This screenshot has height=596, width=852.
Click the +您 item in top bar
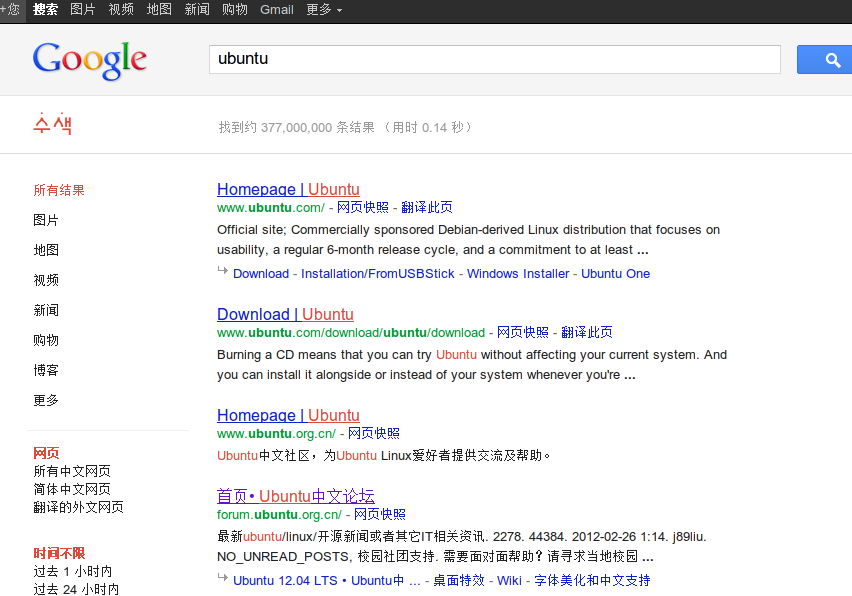pos(10,10)
